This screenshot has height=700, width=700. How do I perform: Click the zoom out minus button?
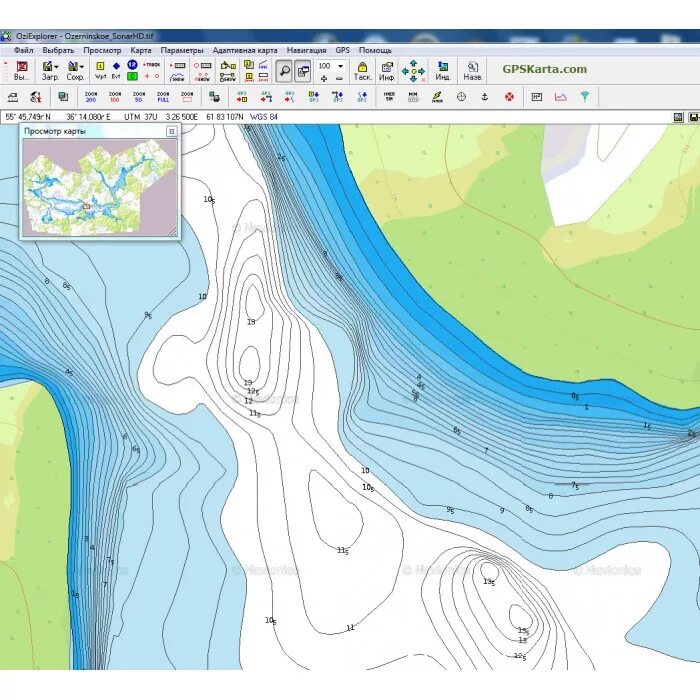pos(339,78)
